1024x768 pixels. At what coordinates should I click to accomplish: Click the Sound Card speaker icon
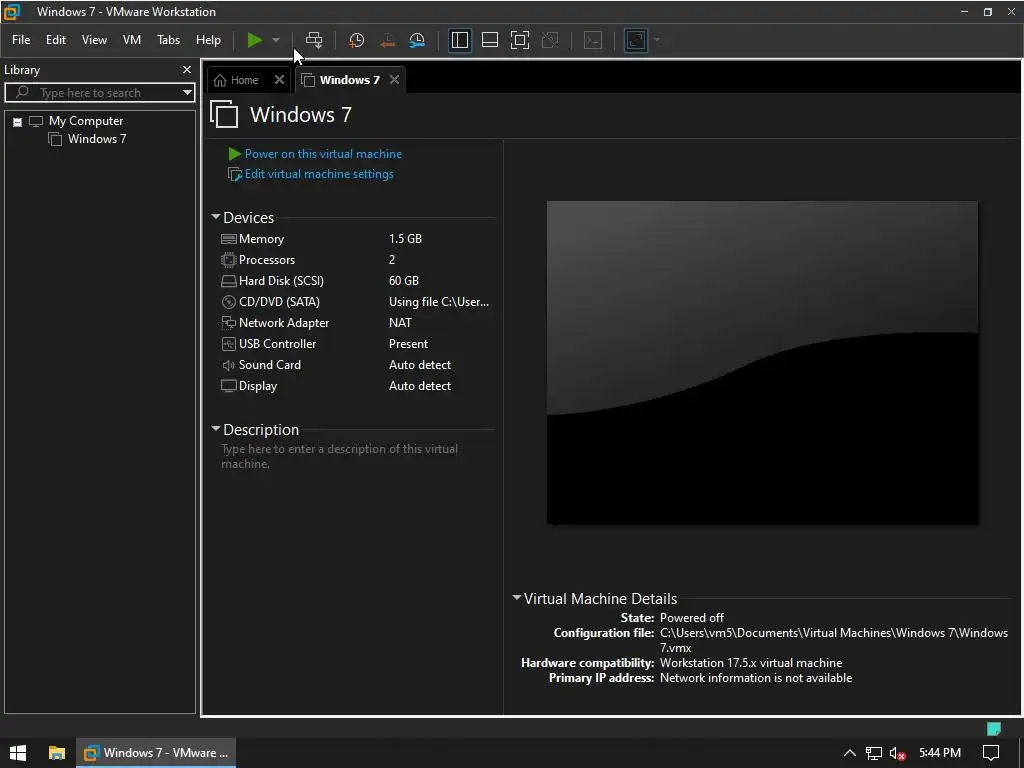[x=229, y=365]
